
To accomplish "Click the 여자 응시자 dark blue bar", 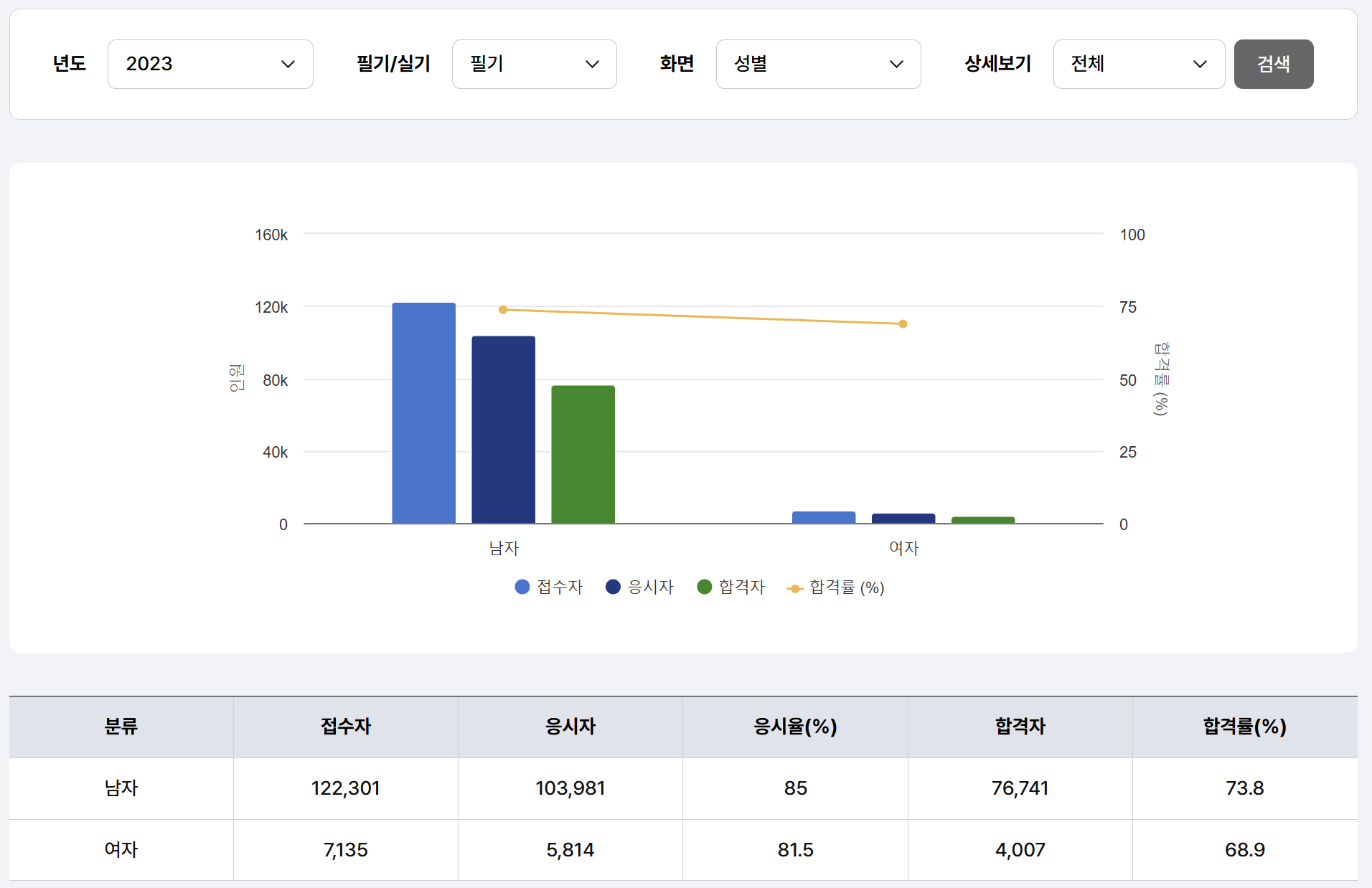I will pyautogui.click(x=903, y=519).
